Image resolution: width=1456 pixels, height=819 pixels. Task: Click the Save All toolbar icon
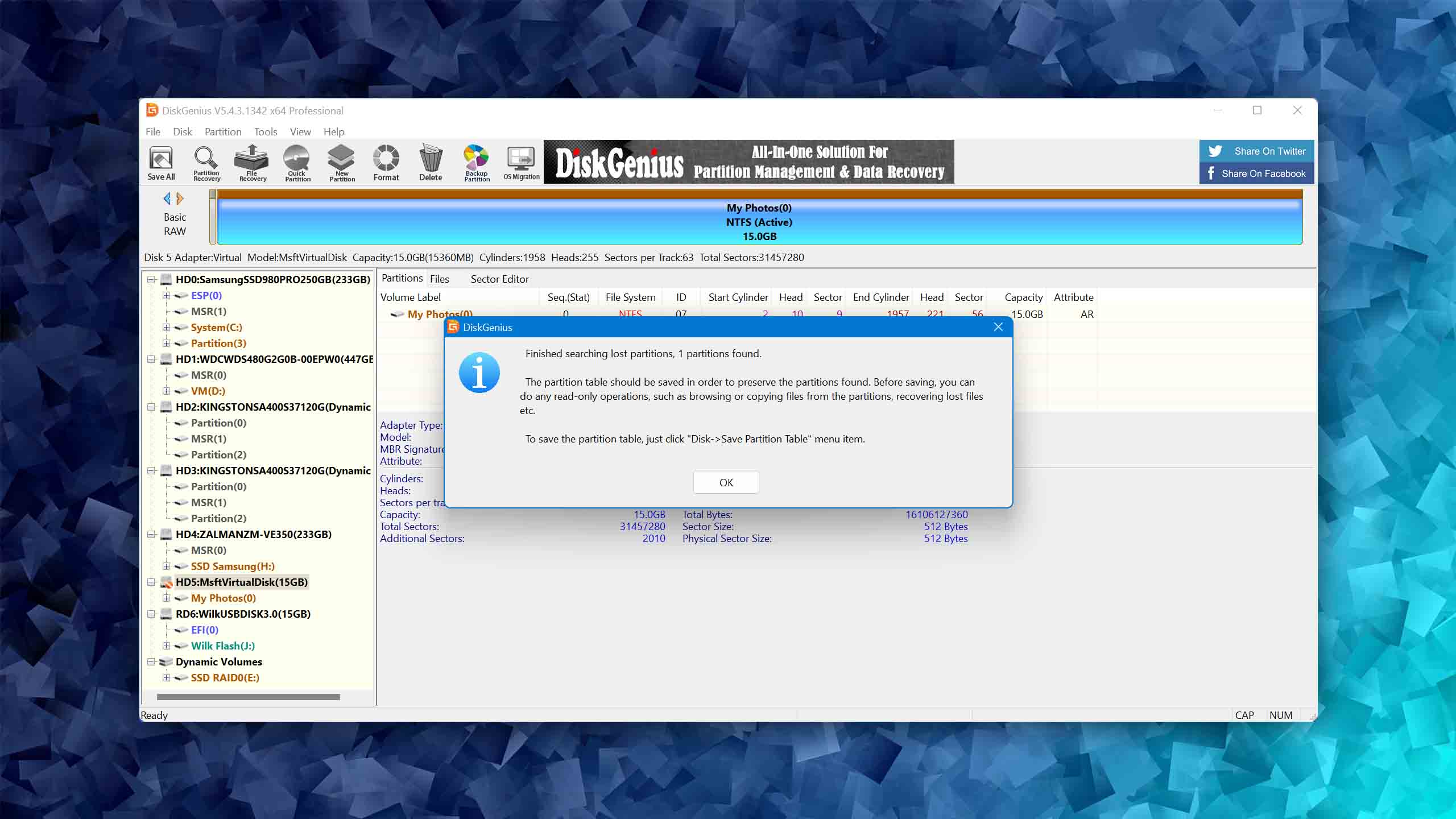161,163
